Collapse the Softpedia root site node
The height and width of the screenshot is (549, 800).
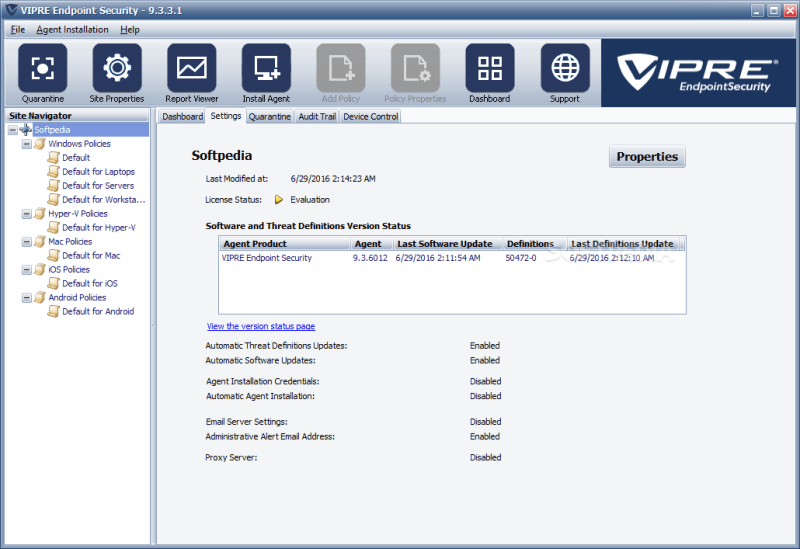click(x=13, y=130)
